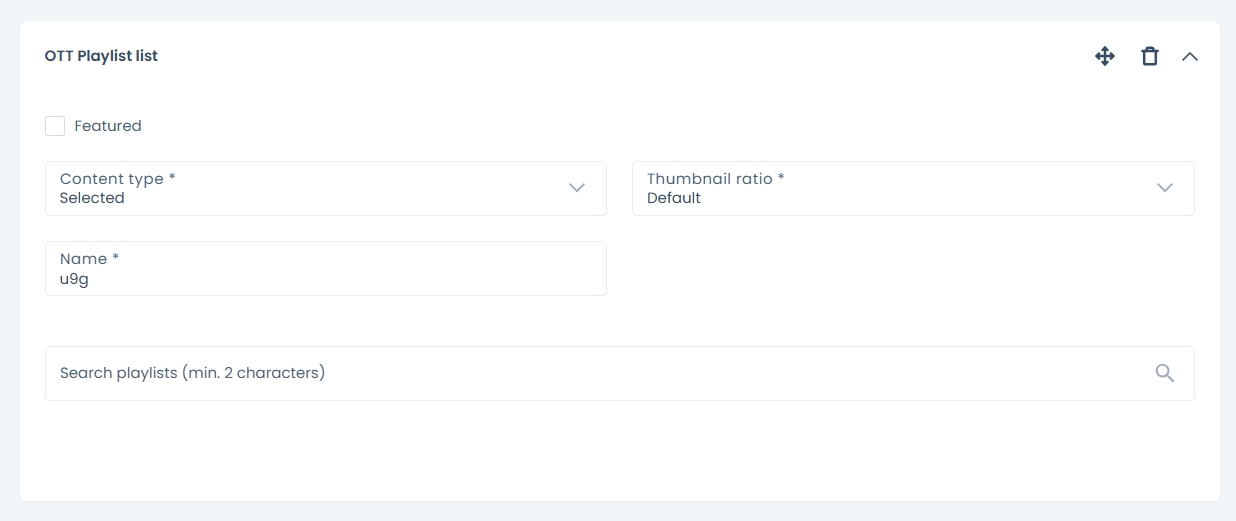Collapse the OTT Playlist list panel
Image resolution: width=1236 pixels, height=521 pixels.
pyautogui.click(x=1189, y=56)
